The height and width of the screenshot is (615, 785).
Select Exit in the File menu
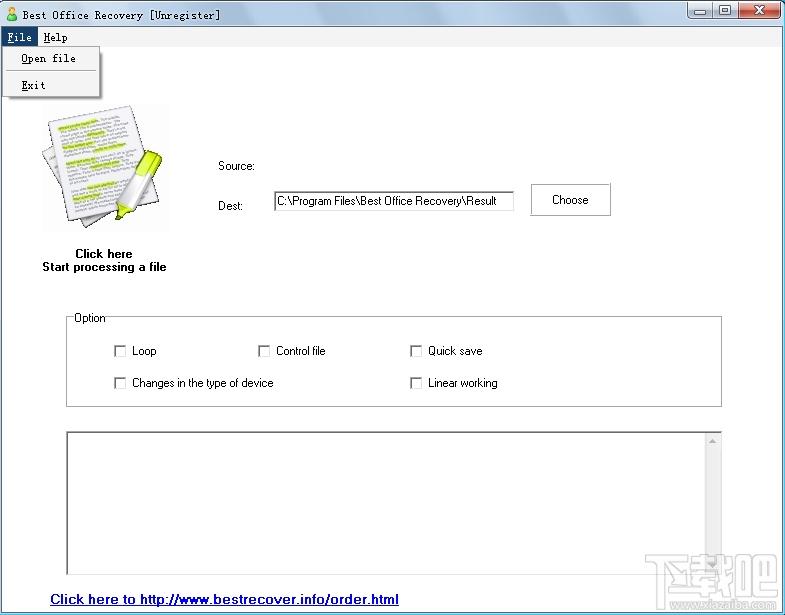[x=51, y=85]
